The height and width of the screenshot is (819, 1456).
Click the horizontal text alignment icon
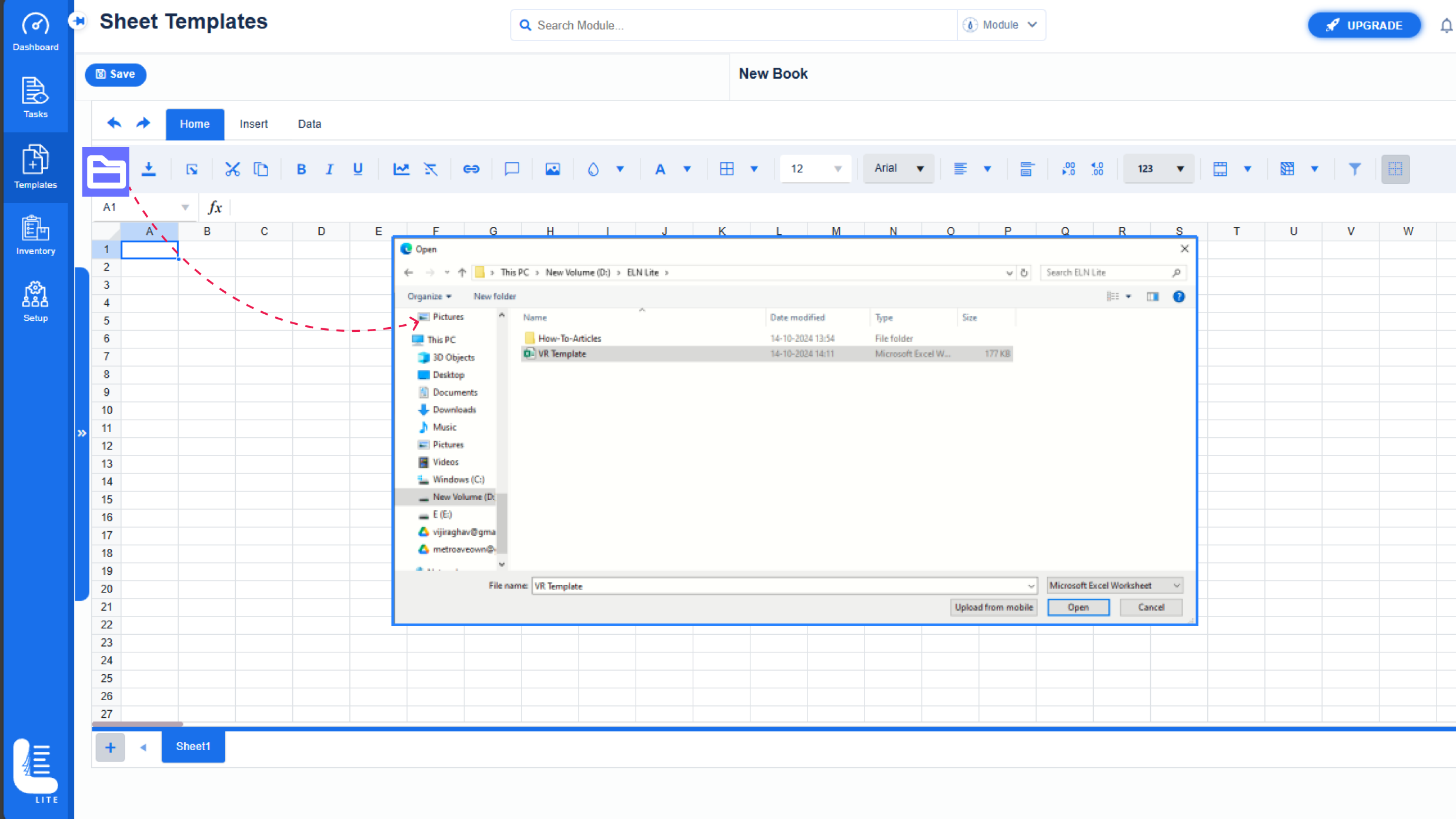click(960, 169)
